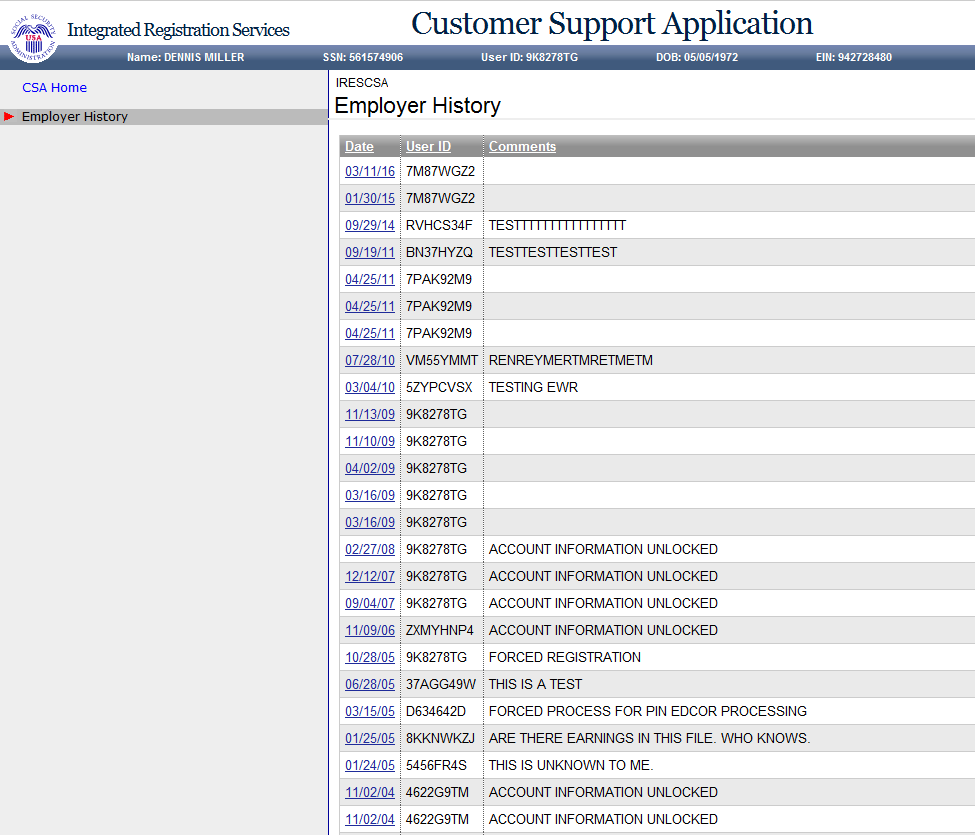
Task: Click user ID ZXMYHNP4
Action: (x=440, y=630)
